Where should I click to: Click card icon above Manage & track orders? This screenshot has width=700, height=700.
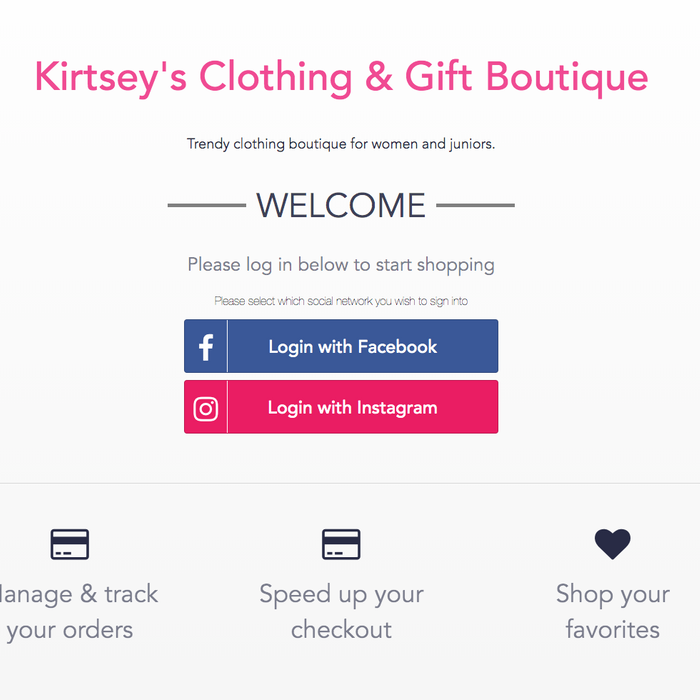(x=70, y=544)
